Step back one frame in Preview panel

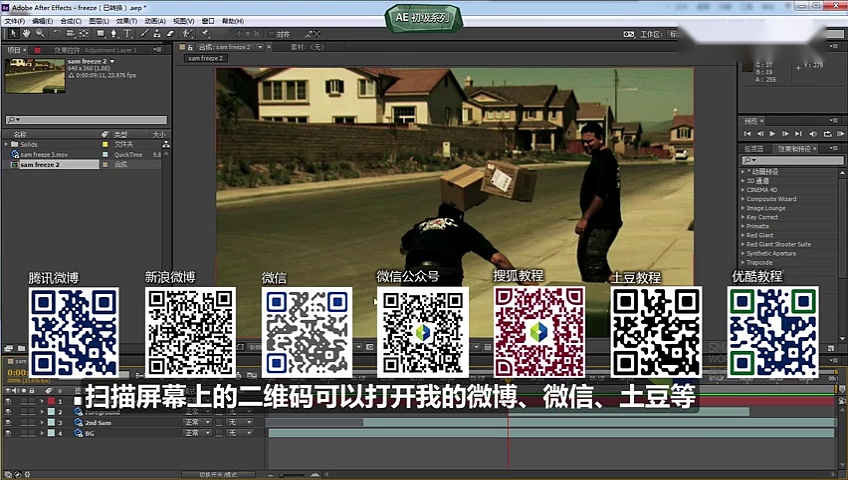point(760,134)
